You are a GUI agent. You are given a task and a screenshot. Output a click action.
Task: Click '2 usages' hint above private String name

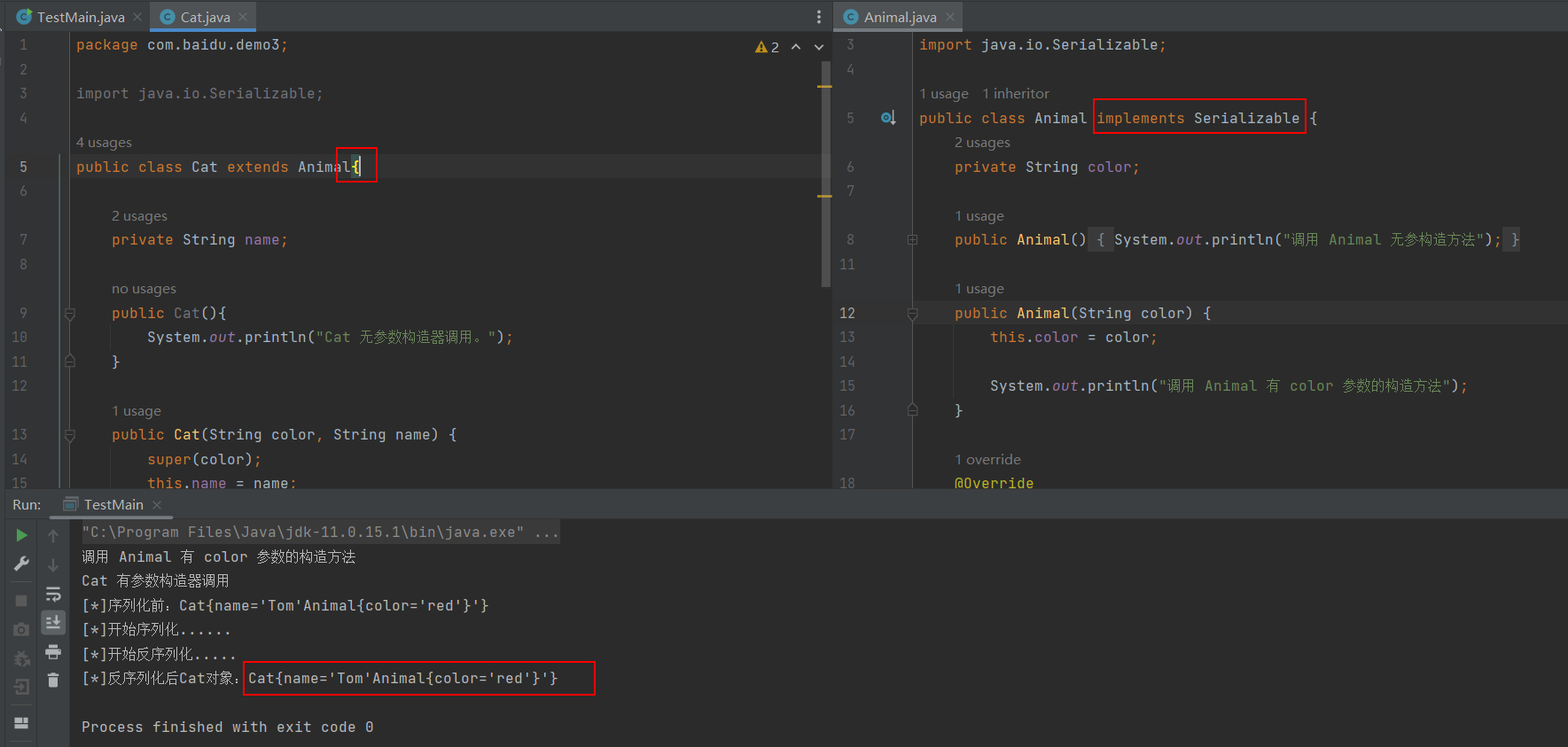click(139, 215)
